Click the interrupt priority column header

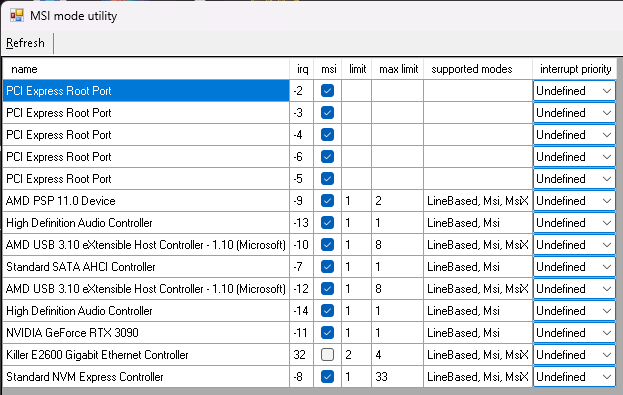click(575, 69)
